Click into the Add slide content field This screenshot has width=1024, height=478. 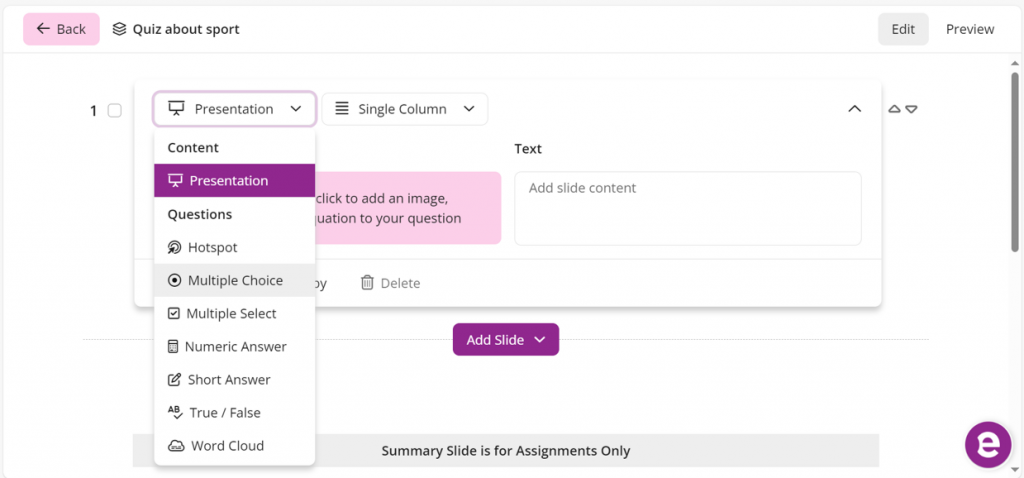click(687, 208)
